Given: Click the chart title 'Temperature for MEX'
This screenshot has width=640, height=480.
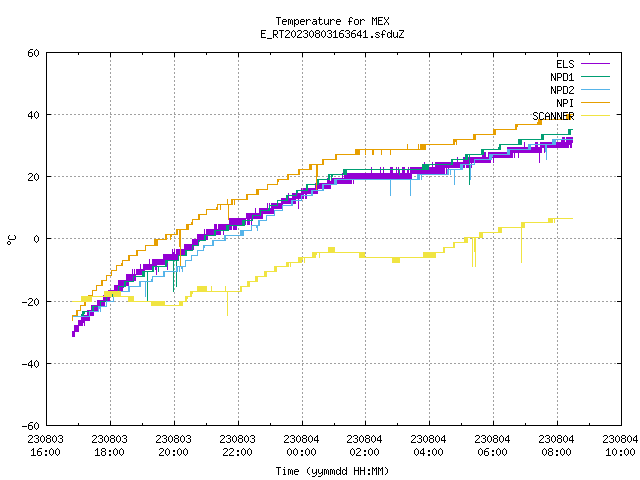Looking at the screenshot, I should 332,21.
